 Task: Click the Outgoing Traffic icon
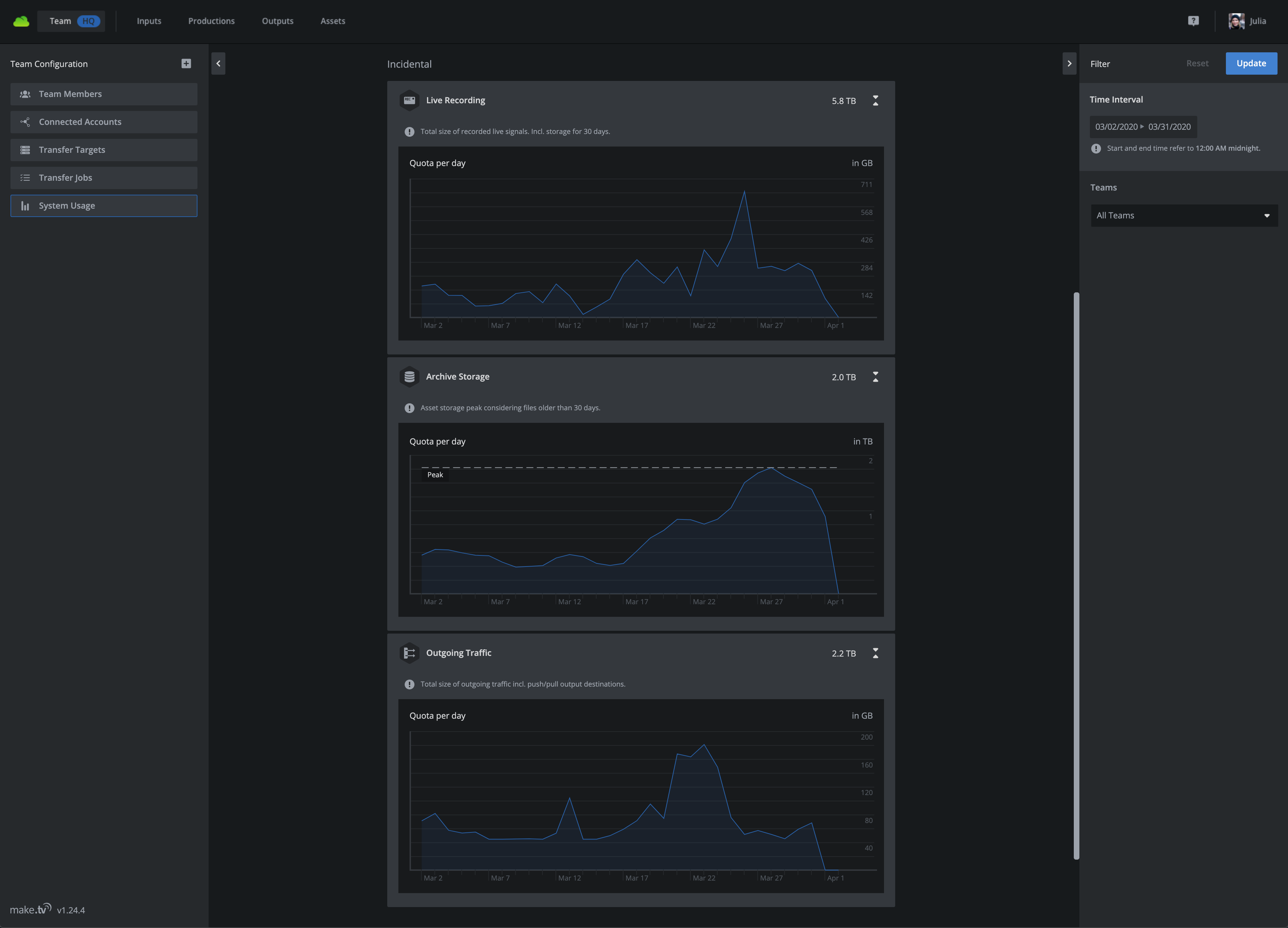409,653
